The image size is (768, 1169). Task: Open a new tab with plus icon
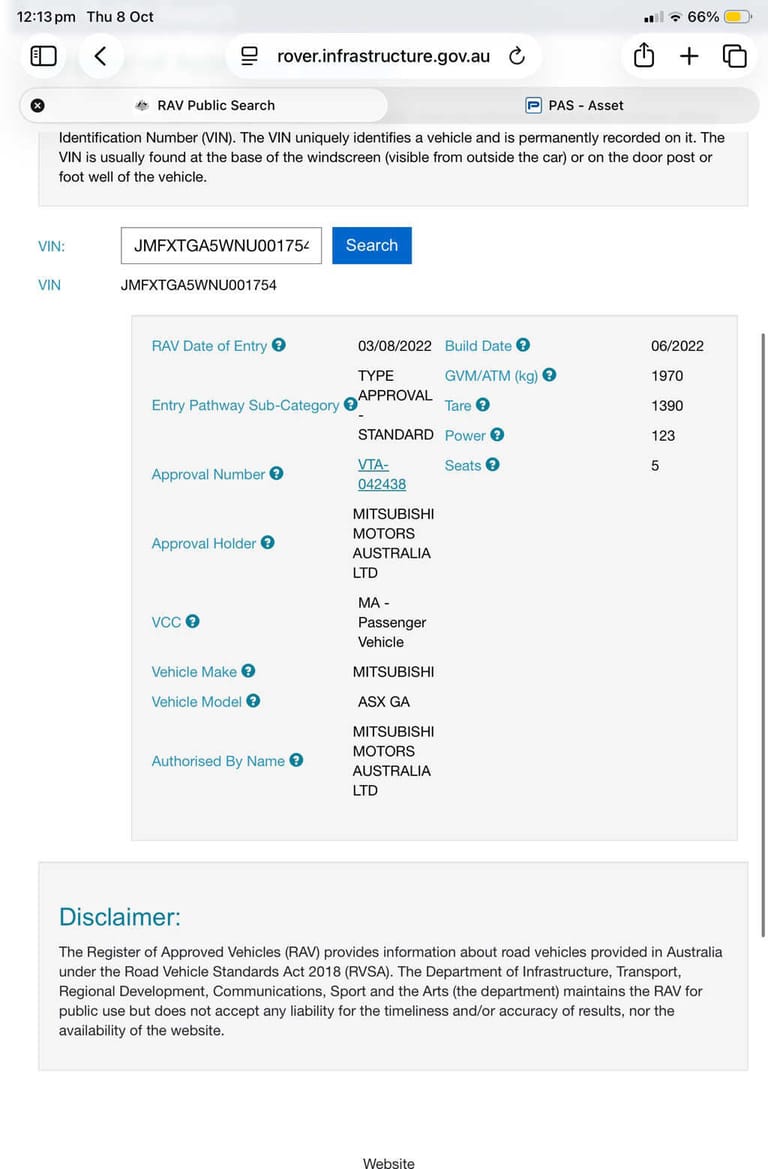point(689,56)
